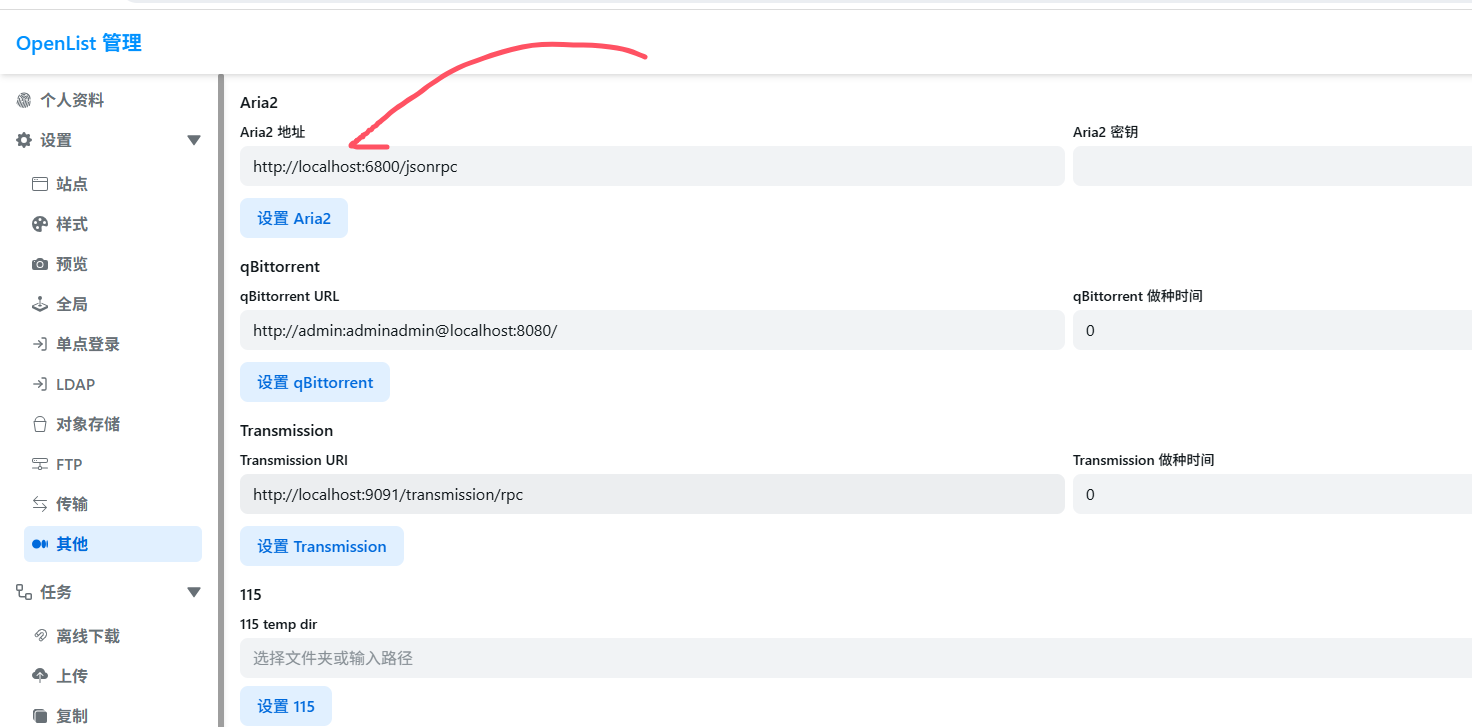1472x727 pixels.
Task: Collapse the 设置 section arrow
Action: click(194, 141)
